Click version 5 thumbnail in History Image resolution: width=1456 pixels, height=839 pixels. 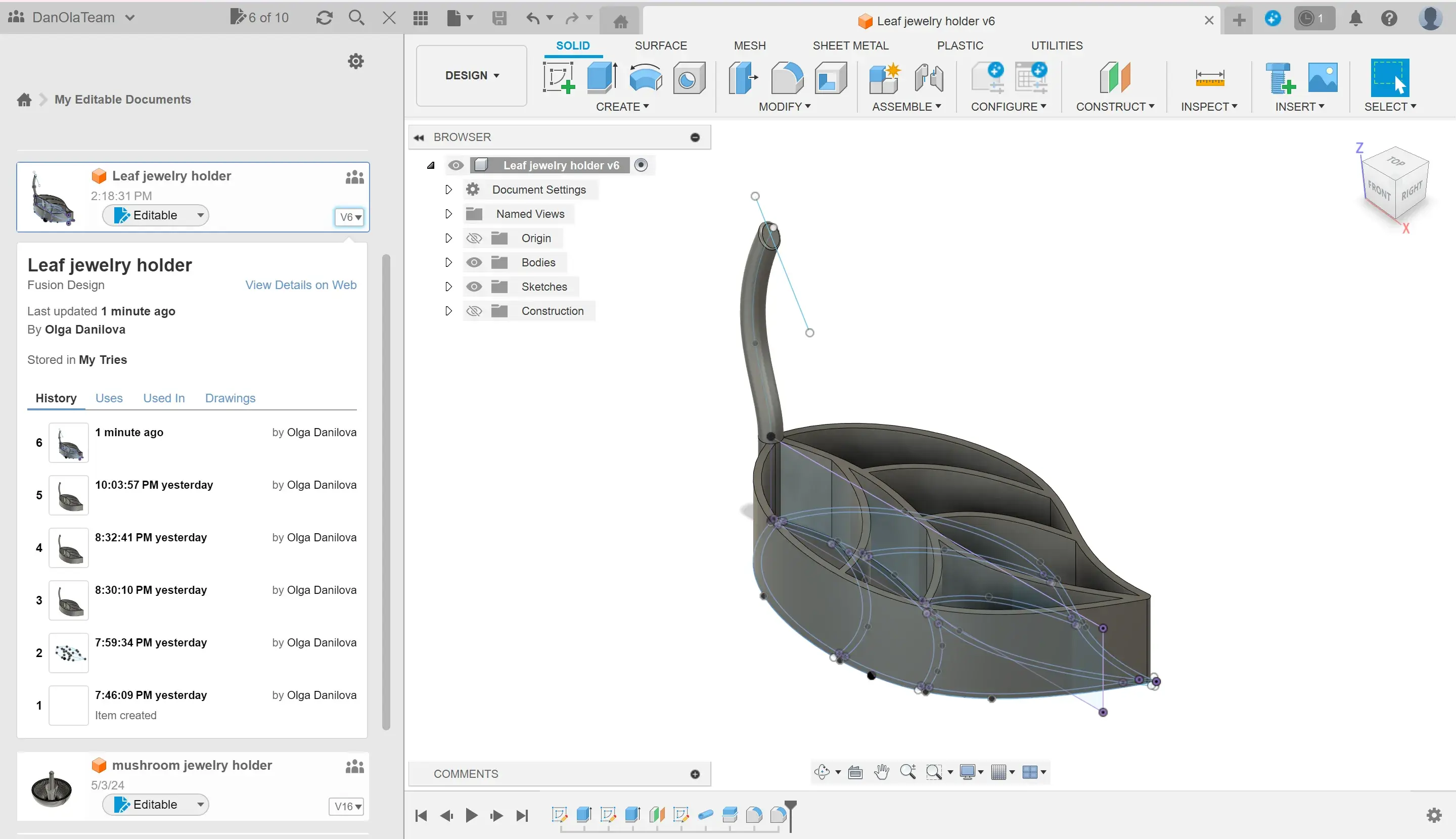[x=69, y=495]
